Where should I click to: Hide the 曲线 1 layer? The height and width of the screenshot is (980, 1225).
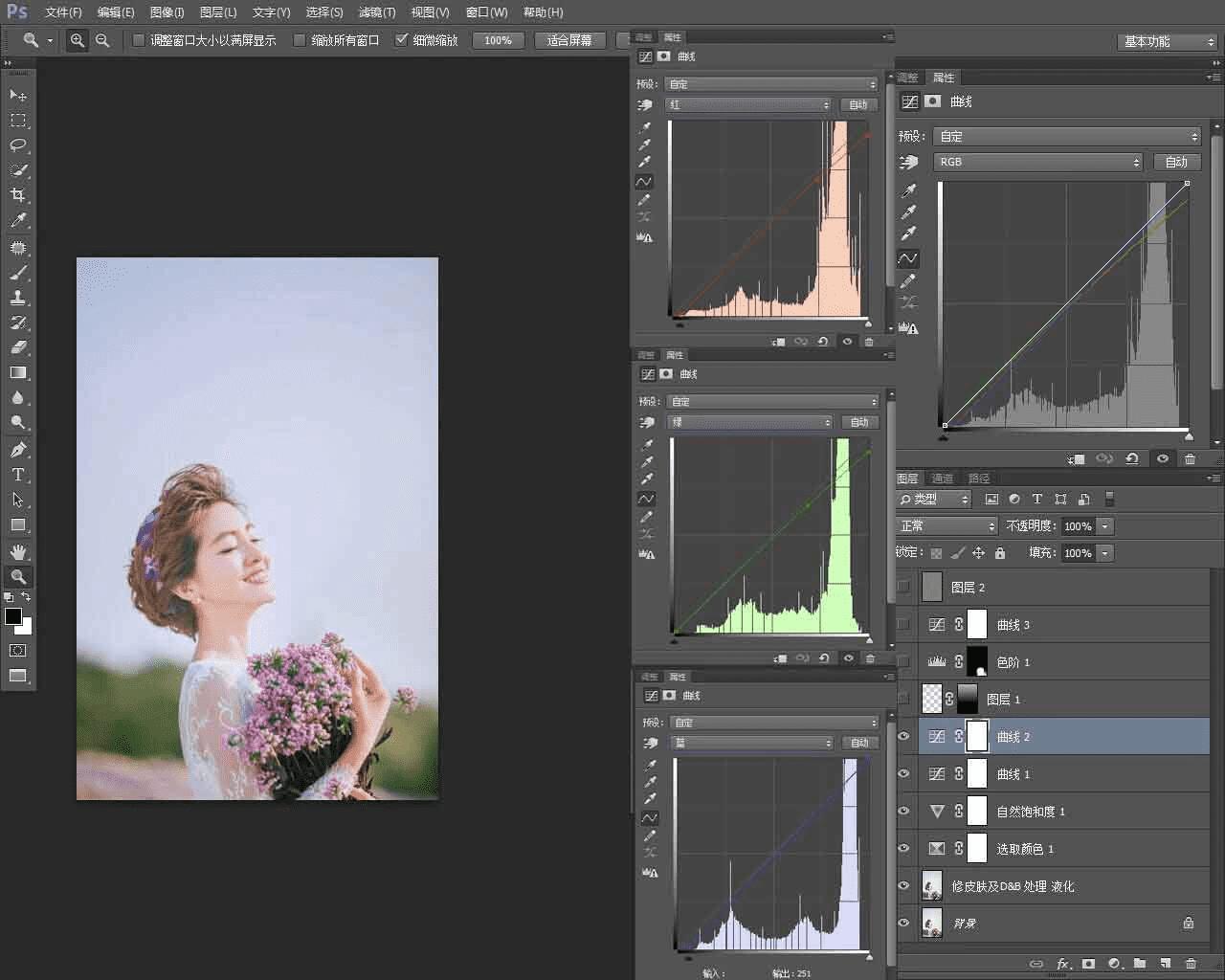click(903, 774)
